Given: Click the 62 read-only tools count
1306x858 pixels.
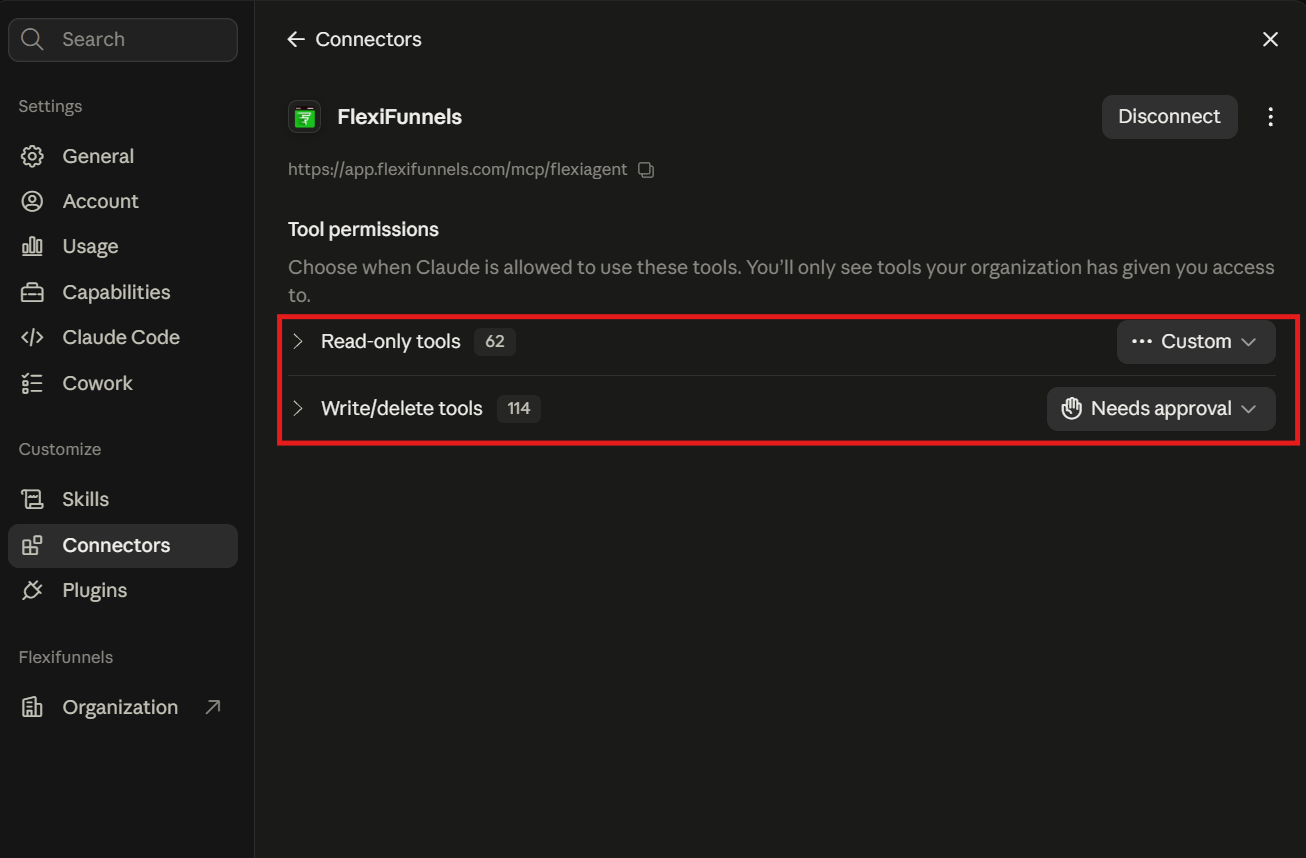Looking at the screenshot, I should point(495,342).
